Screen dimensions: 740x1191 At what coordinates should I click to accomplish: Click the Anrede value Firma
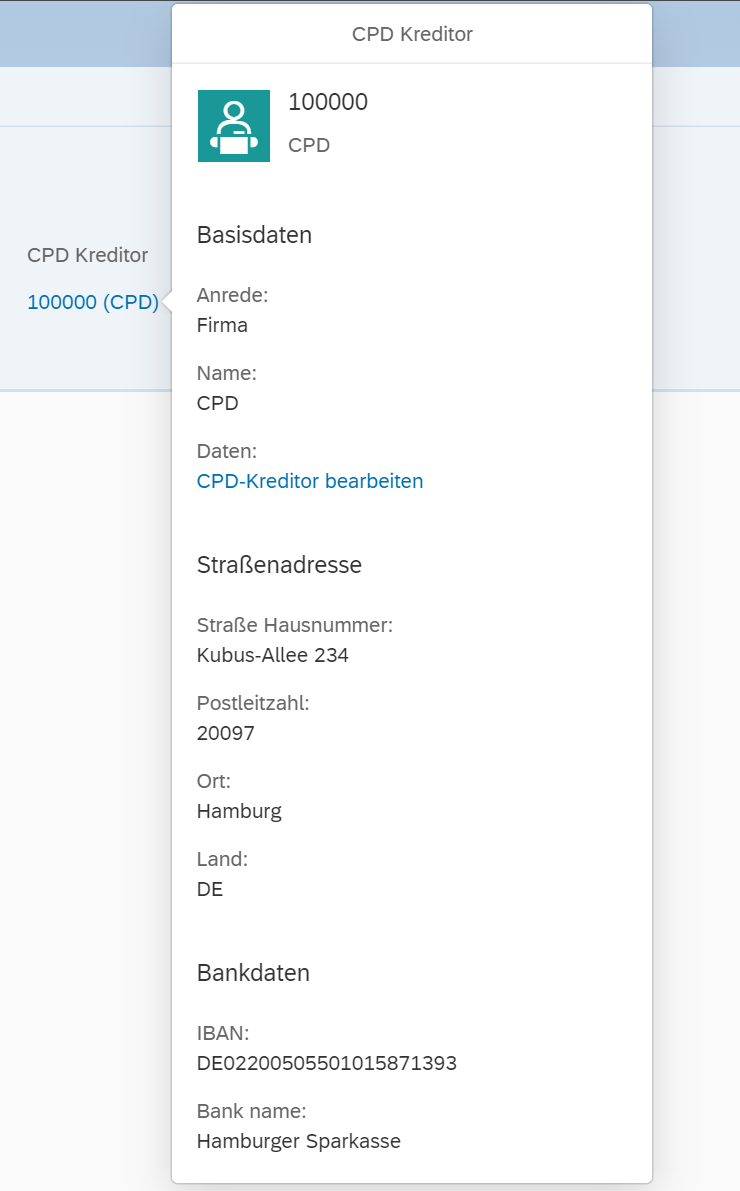coord(220,325)
